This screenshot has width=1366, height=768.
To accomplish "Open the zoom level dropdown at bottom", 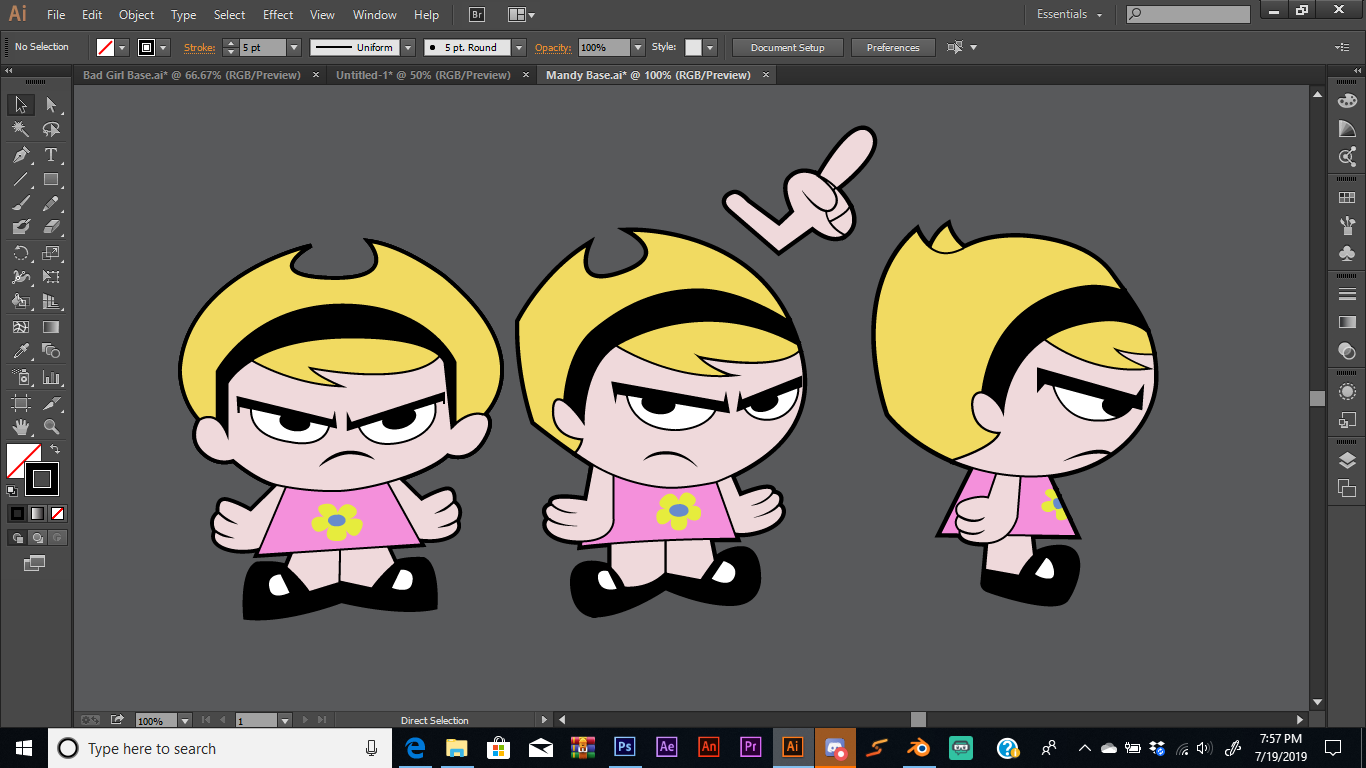I will click(185, 720).
